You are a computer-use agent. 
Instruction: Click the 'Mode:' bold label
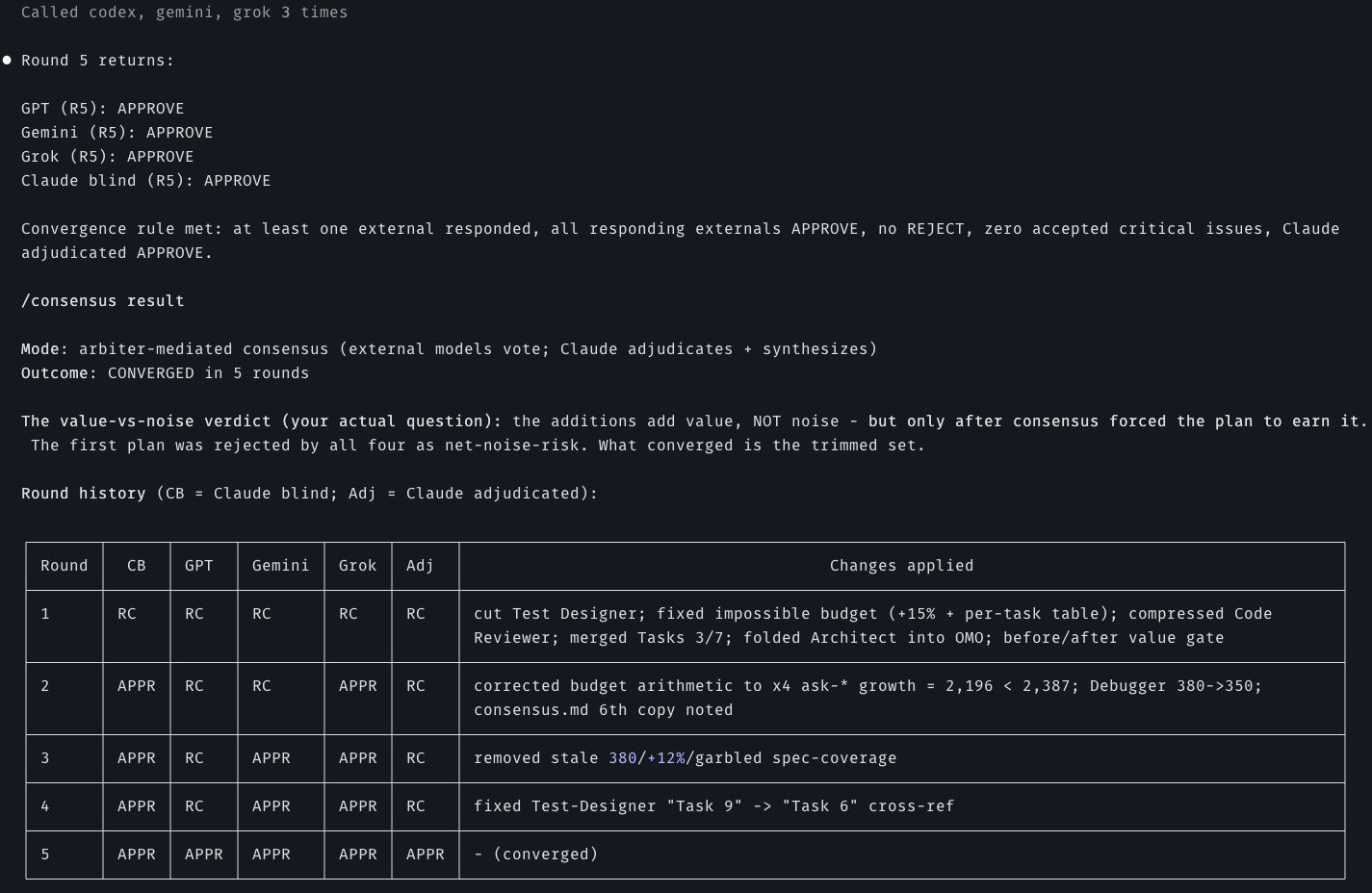[x=44, y=349]
